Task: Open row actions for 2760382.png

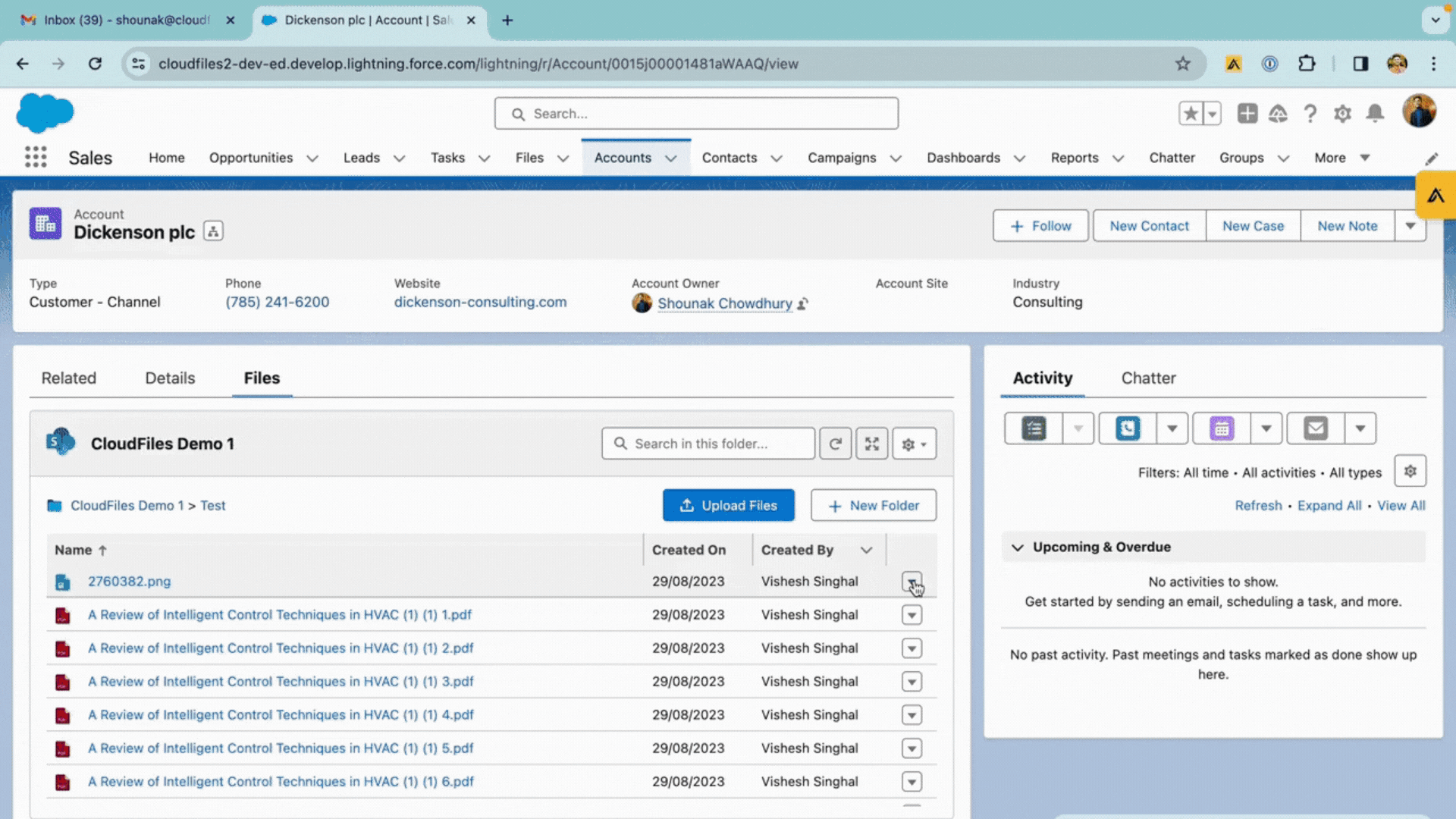Action: tap(912, 582)
